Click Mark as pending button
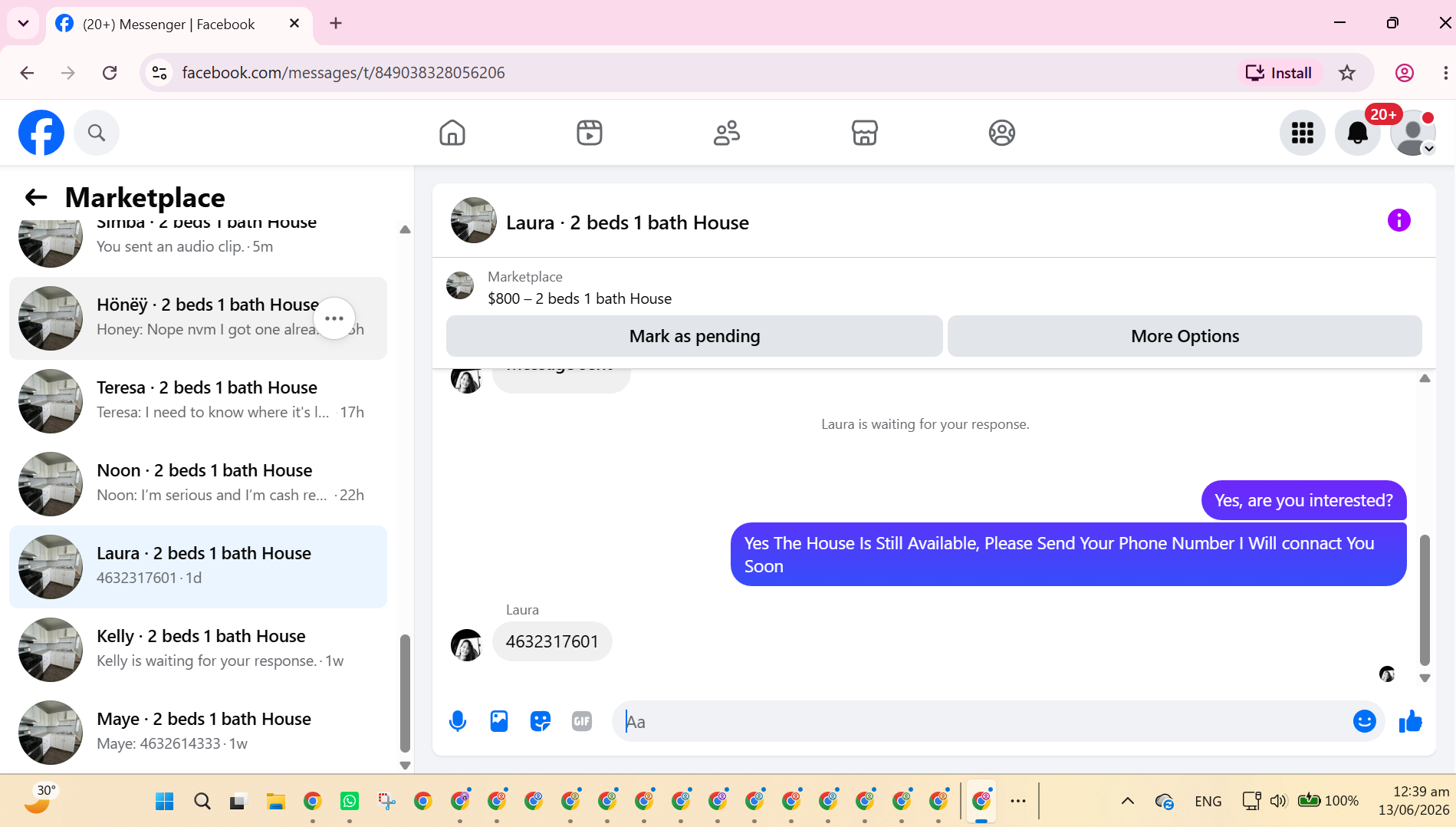The width and height of the screenshot is (1456, 827). pos(695,336)
